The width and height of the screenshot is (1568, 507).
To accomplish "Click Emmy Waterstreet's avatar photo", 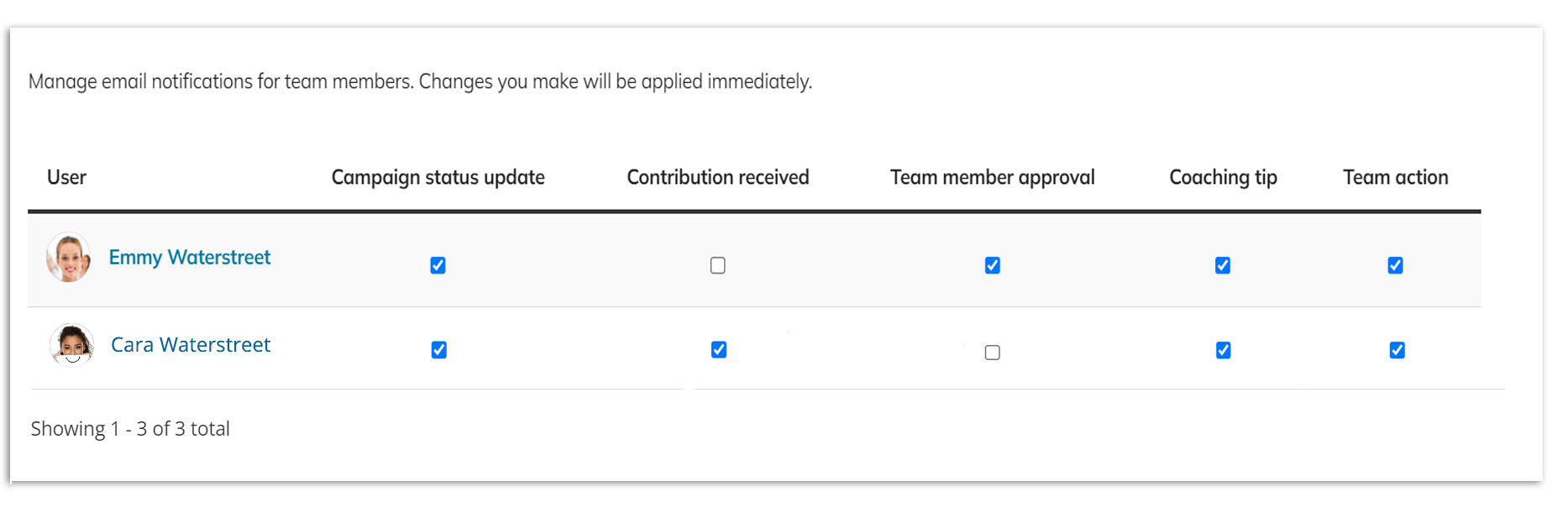I will (68, 258).
